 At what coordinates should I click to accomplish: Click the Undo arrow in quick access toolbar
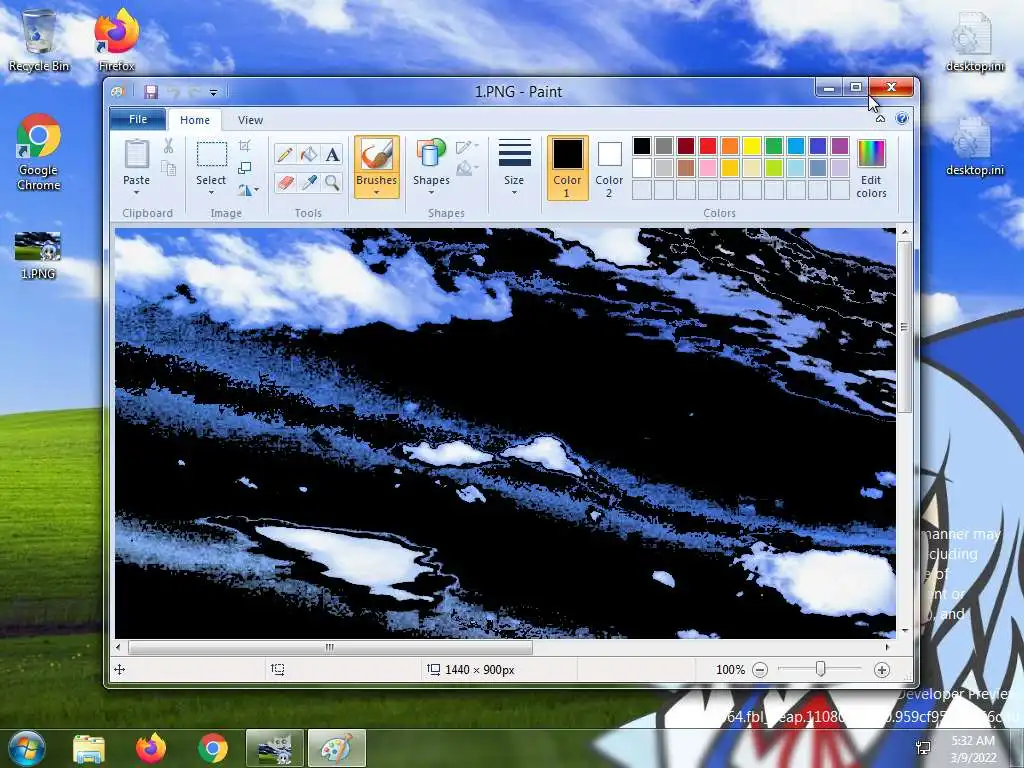[x=173, y=92]
